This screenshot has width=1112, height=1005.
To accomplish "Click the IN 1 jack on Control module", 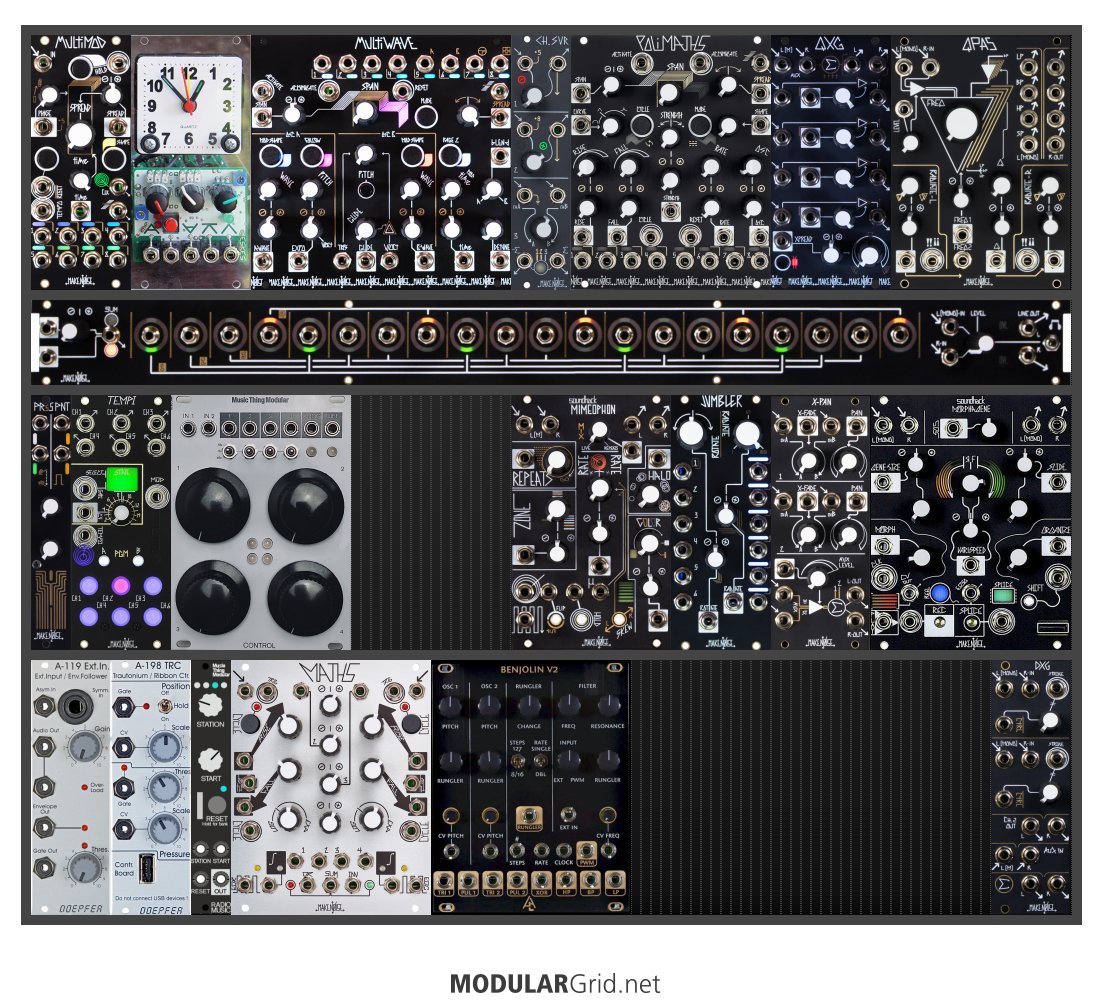I will 188,428.
